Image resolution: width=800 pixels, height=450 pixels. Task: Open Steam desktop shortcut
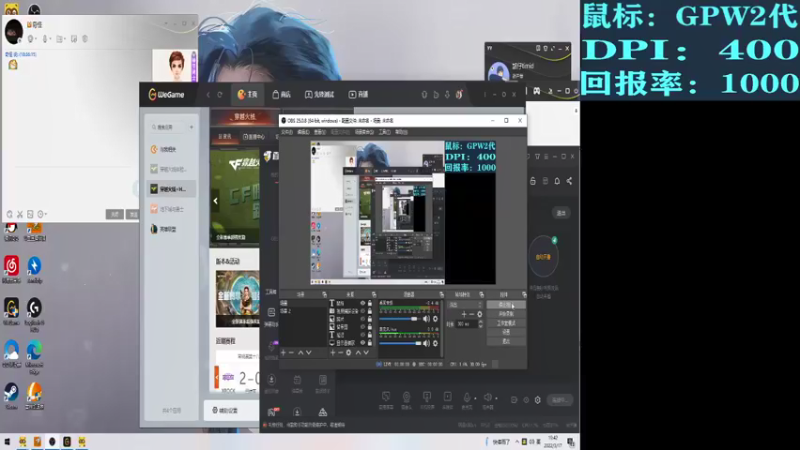11,395
